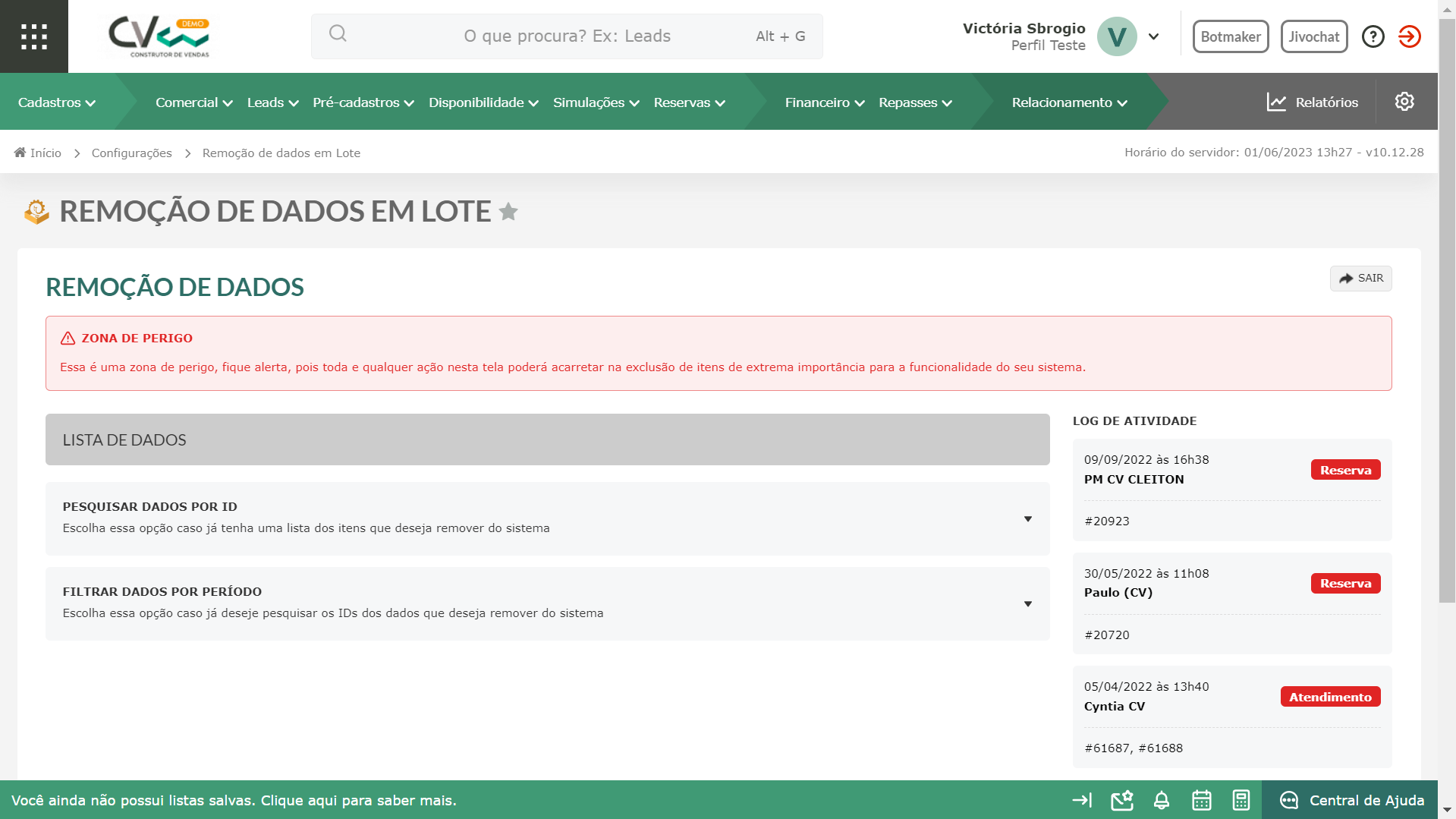Viewport: 1456px width, 819px height.
Task: Open the Leads menu
Action: click(273, 102)
